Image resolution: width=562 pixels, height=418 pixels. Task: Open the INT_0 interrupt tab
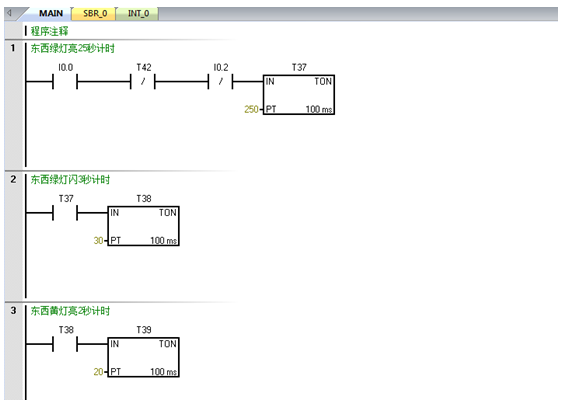(x=138, y=14)
